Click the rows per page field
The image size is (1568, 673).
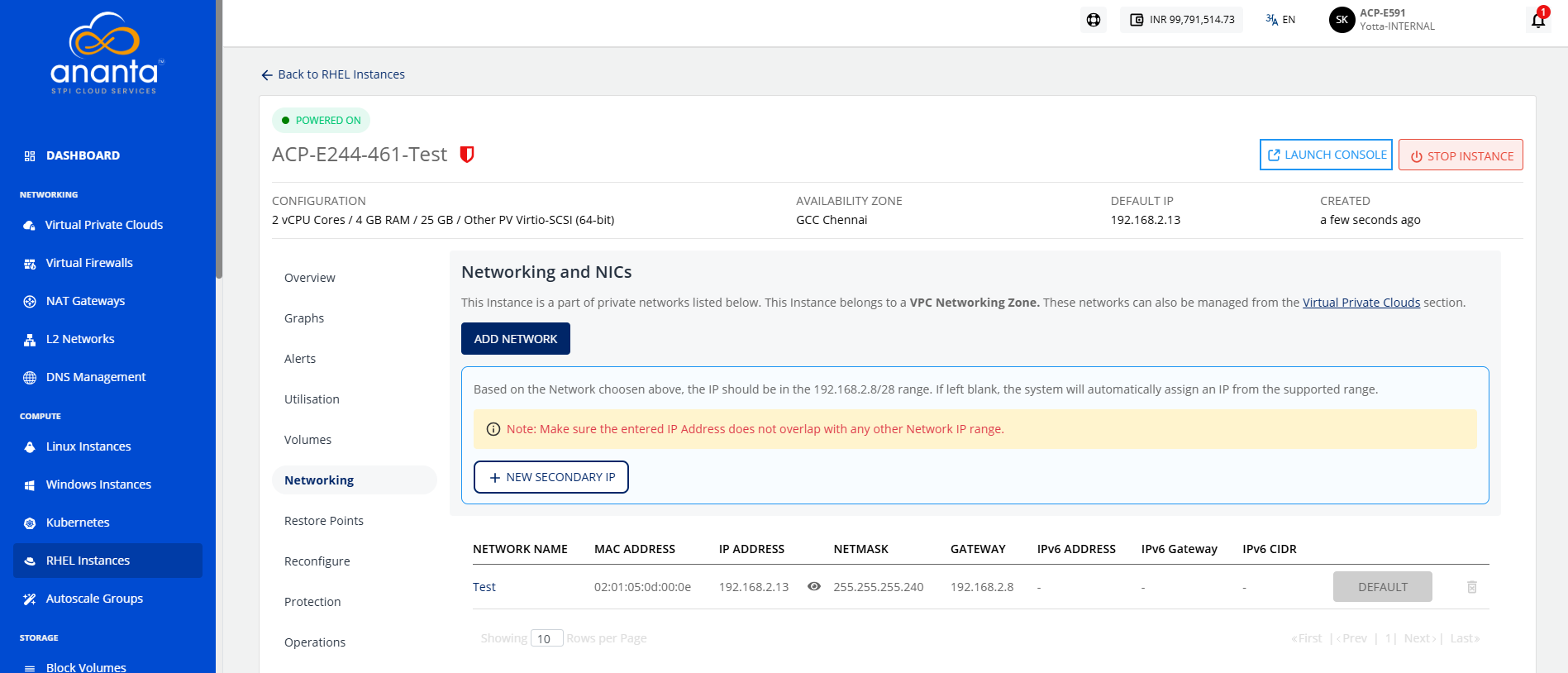pos(546,638)
